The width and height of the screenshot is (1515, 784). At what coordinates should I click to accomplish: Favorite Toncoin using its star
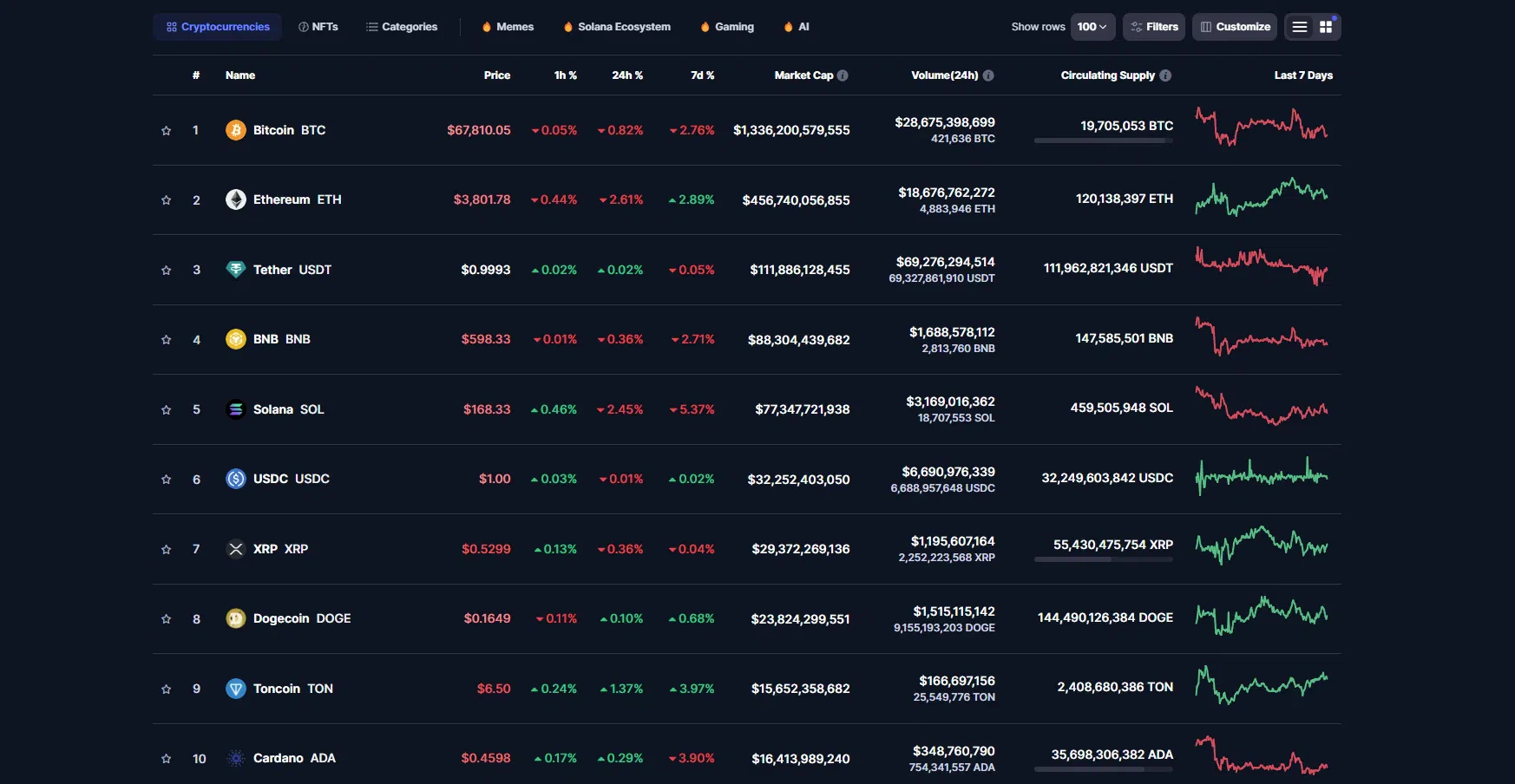[166, 689]
